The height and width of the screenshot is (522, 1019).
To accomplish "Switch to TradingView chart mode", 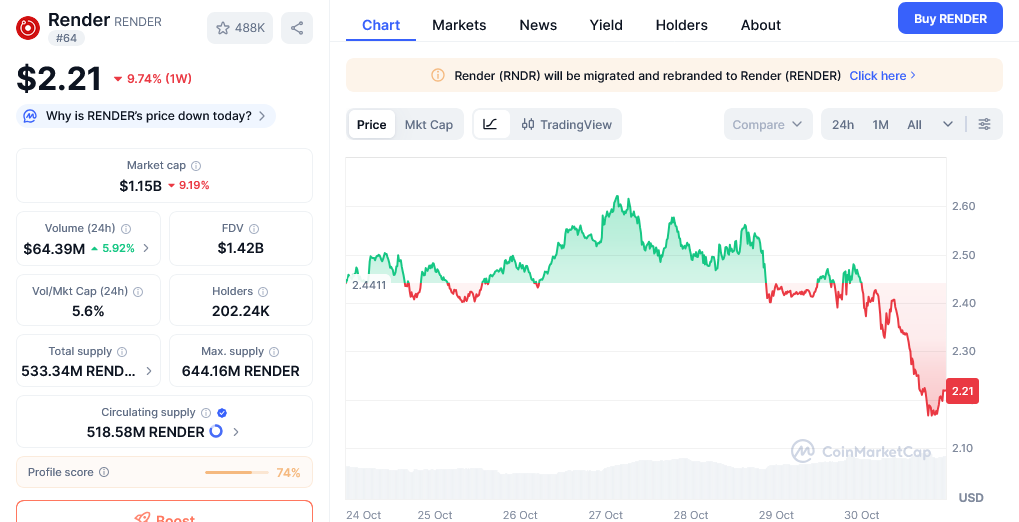I will (x=566, y=124).
